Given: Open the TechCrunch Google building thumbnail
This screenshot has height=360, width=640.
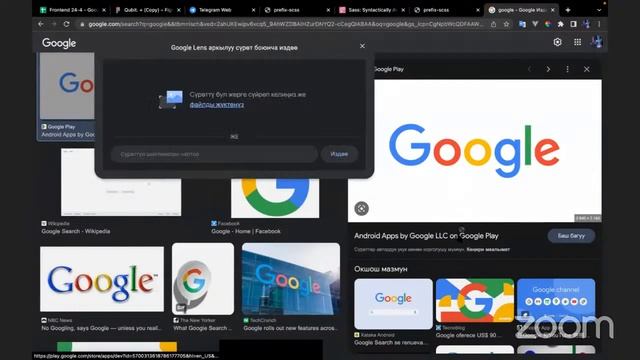Looking at the screenshot, I should (x=291, y=279).
